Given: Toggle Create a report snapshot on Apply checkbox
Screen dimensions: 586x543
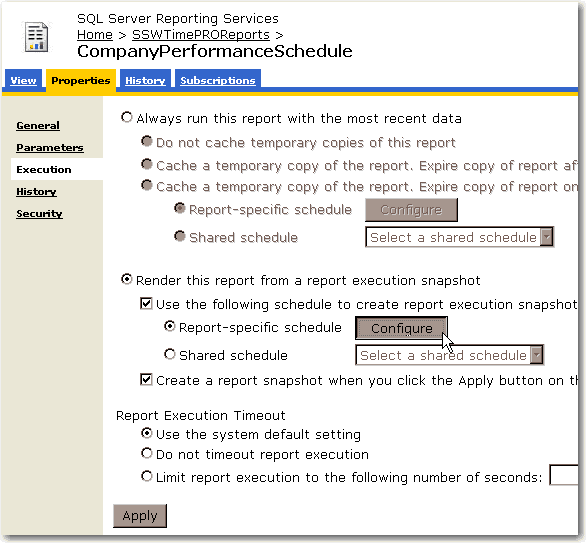Looking at the screenshot, I should (x=146, y=380).
